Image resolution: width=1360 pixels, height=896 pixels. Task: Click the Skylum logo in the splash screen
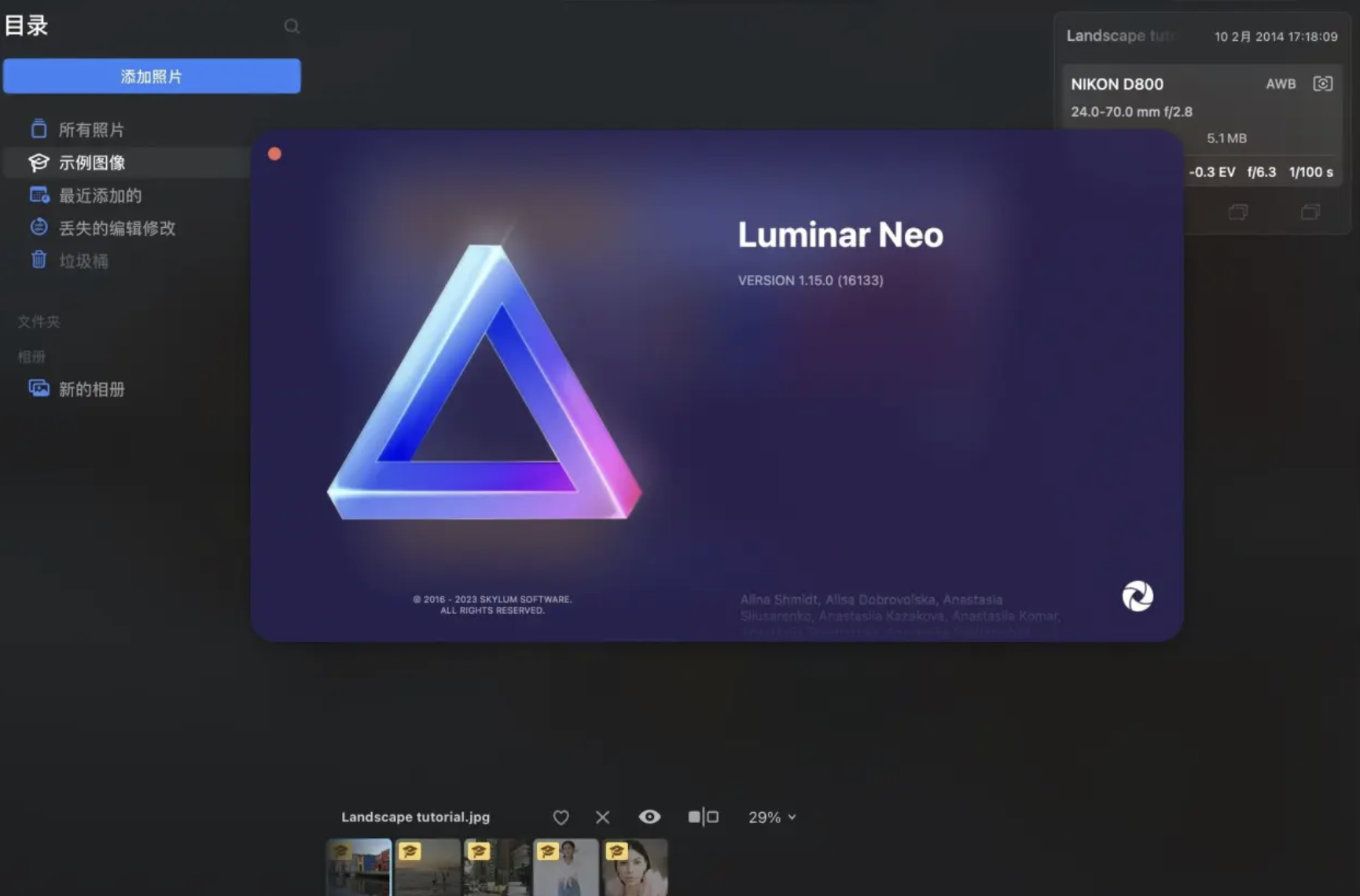(x=1137, y=596)
